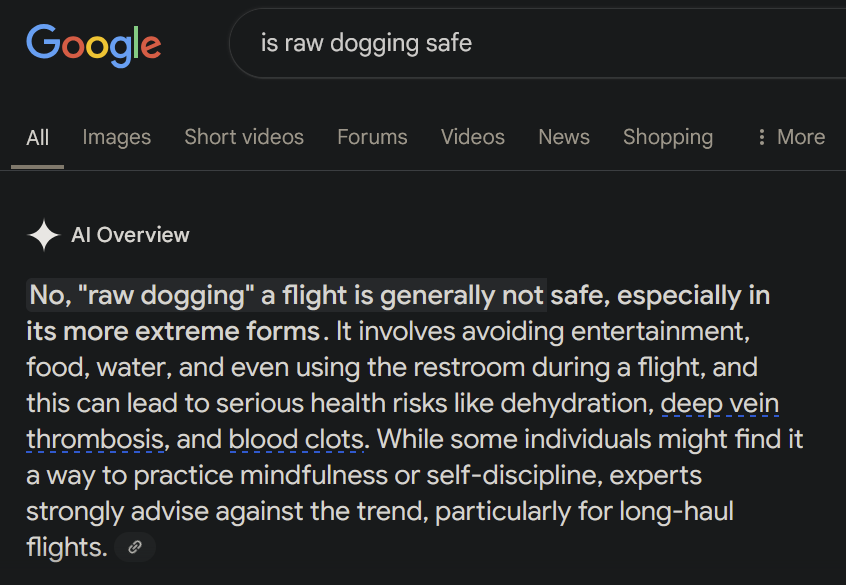The height and width of the screenshot is (585, 846).
Task: Click the highlighted 'No, raw dogging a flight' text
Action: click(286, 295)
